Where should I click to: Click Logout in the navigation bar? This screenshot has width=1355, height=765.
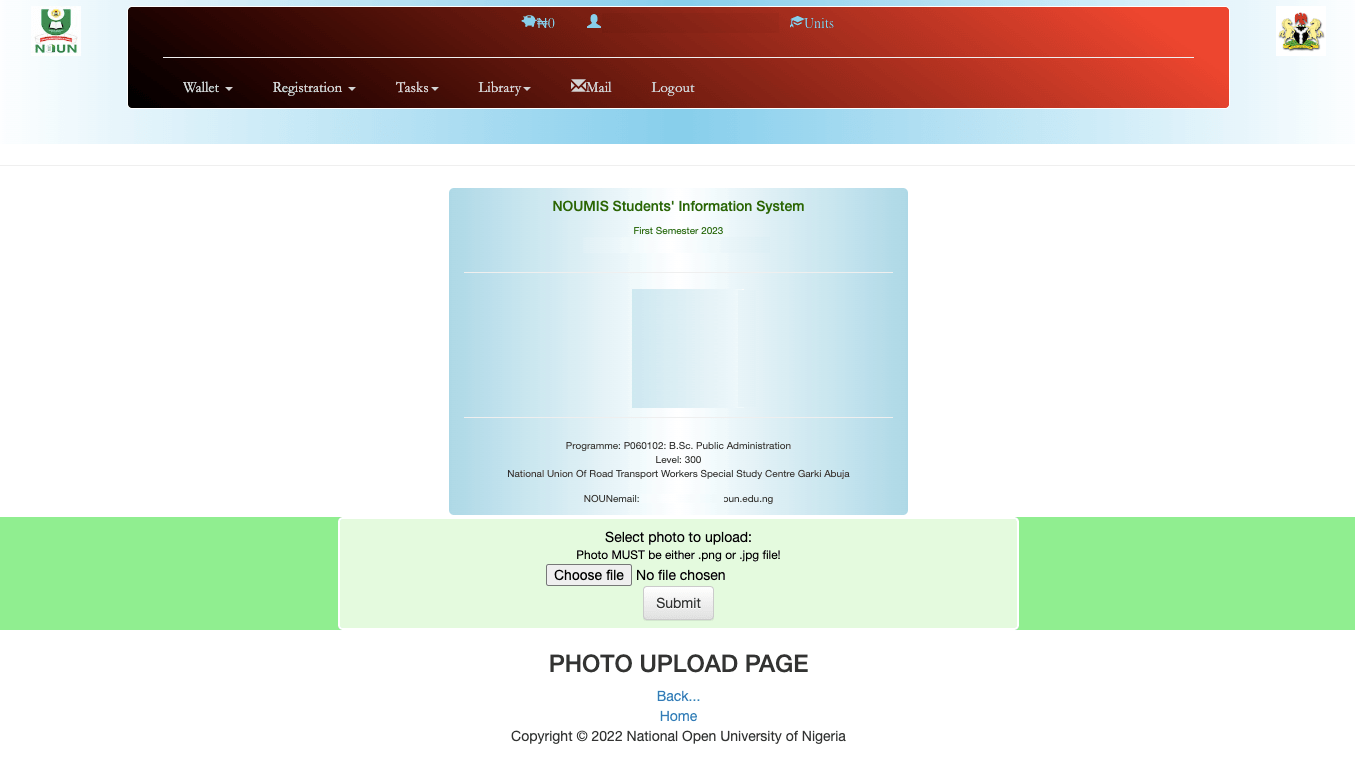point(673,88)
